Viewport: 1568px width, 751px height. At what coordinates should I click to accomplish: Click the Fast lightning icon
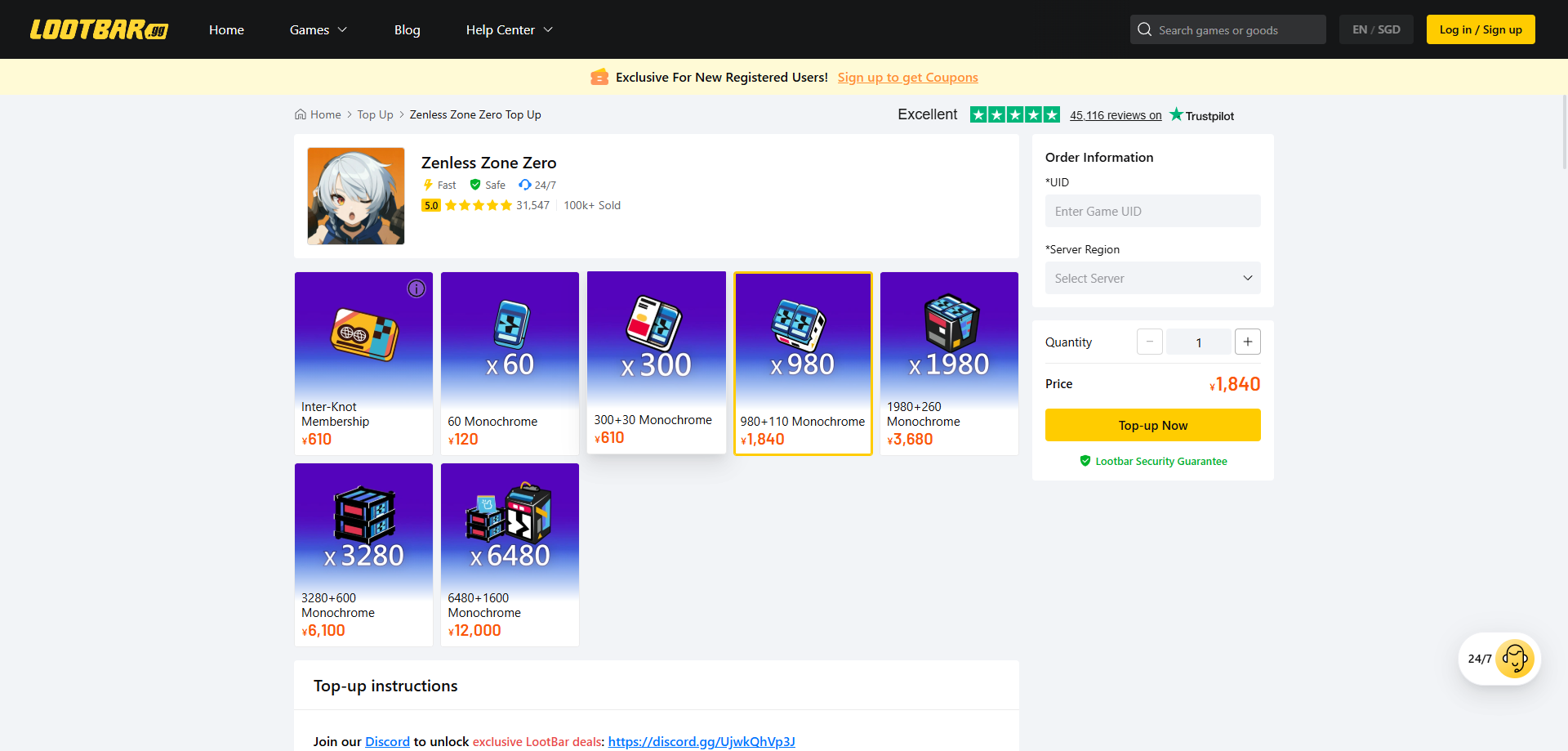(x=428, y=185)
